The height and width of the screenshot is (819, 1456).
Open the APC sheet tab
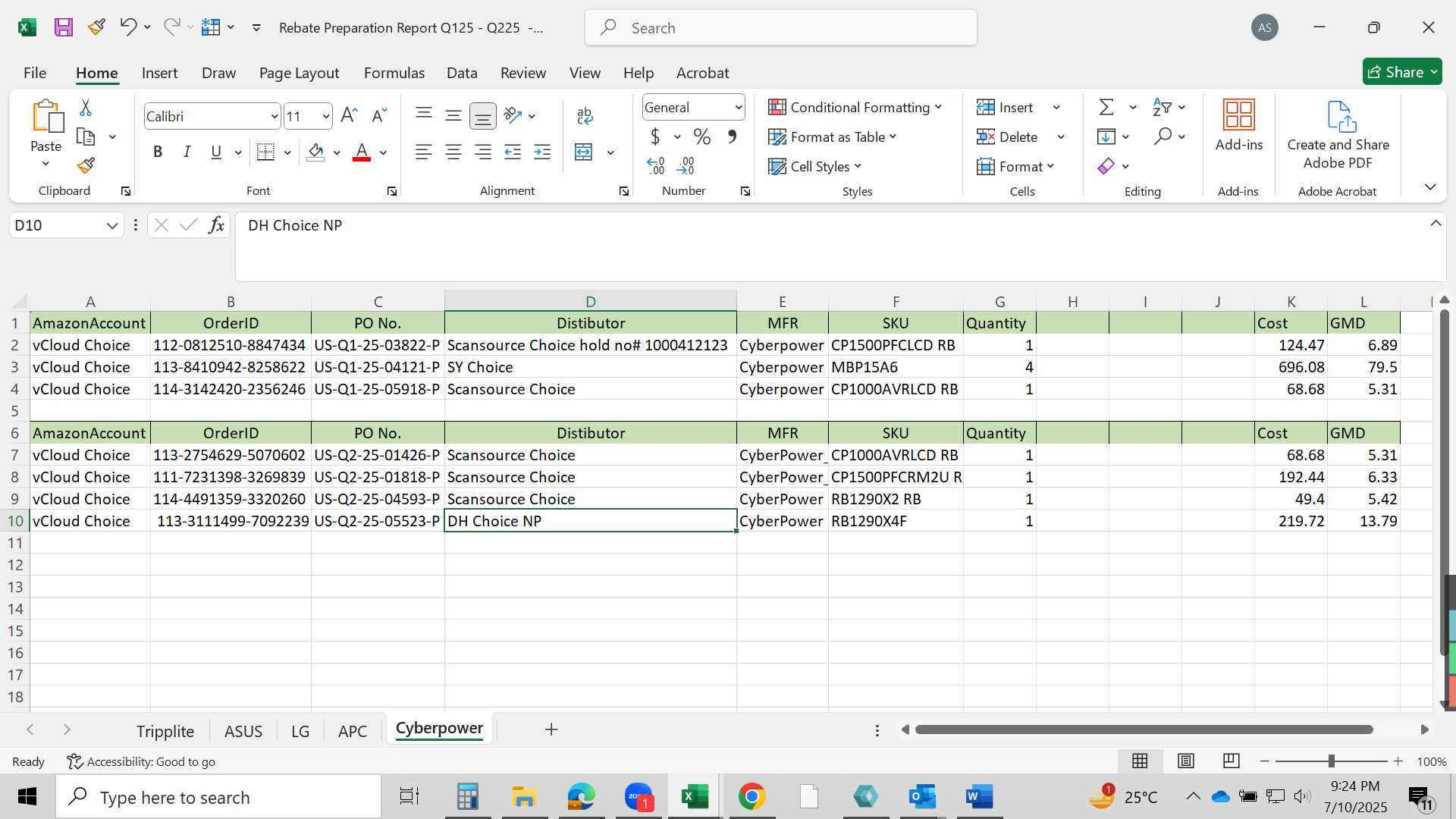pyautogui.click(x=353, y=731)
